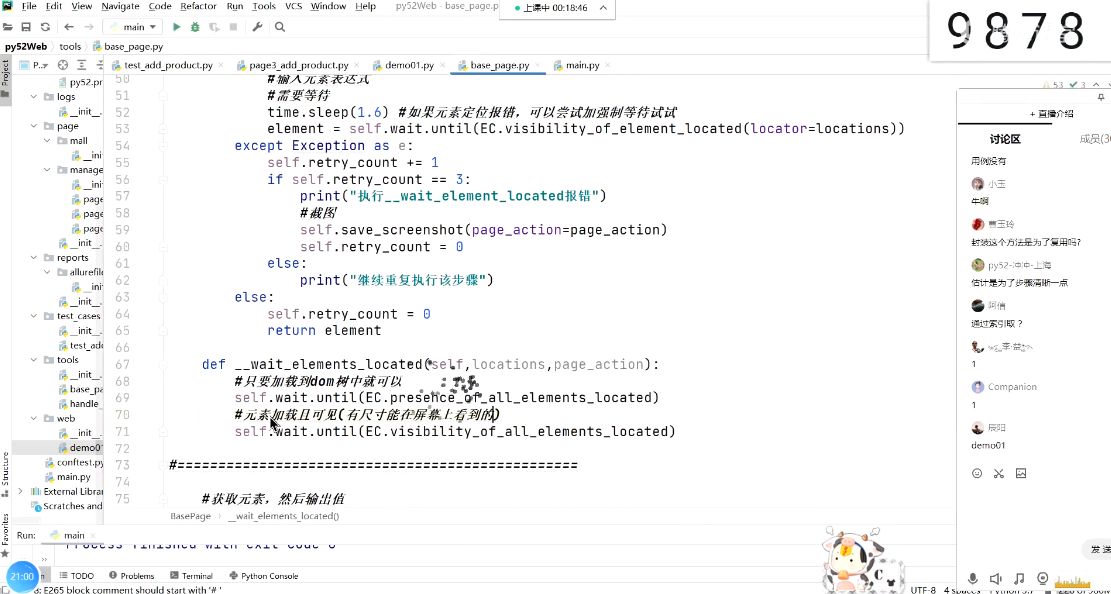The height and width of the screenshot is (594, 1111).
Task: Run 'main' with the green play icon
Action: 177,27
